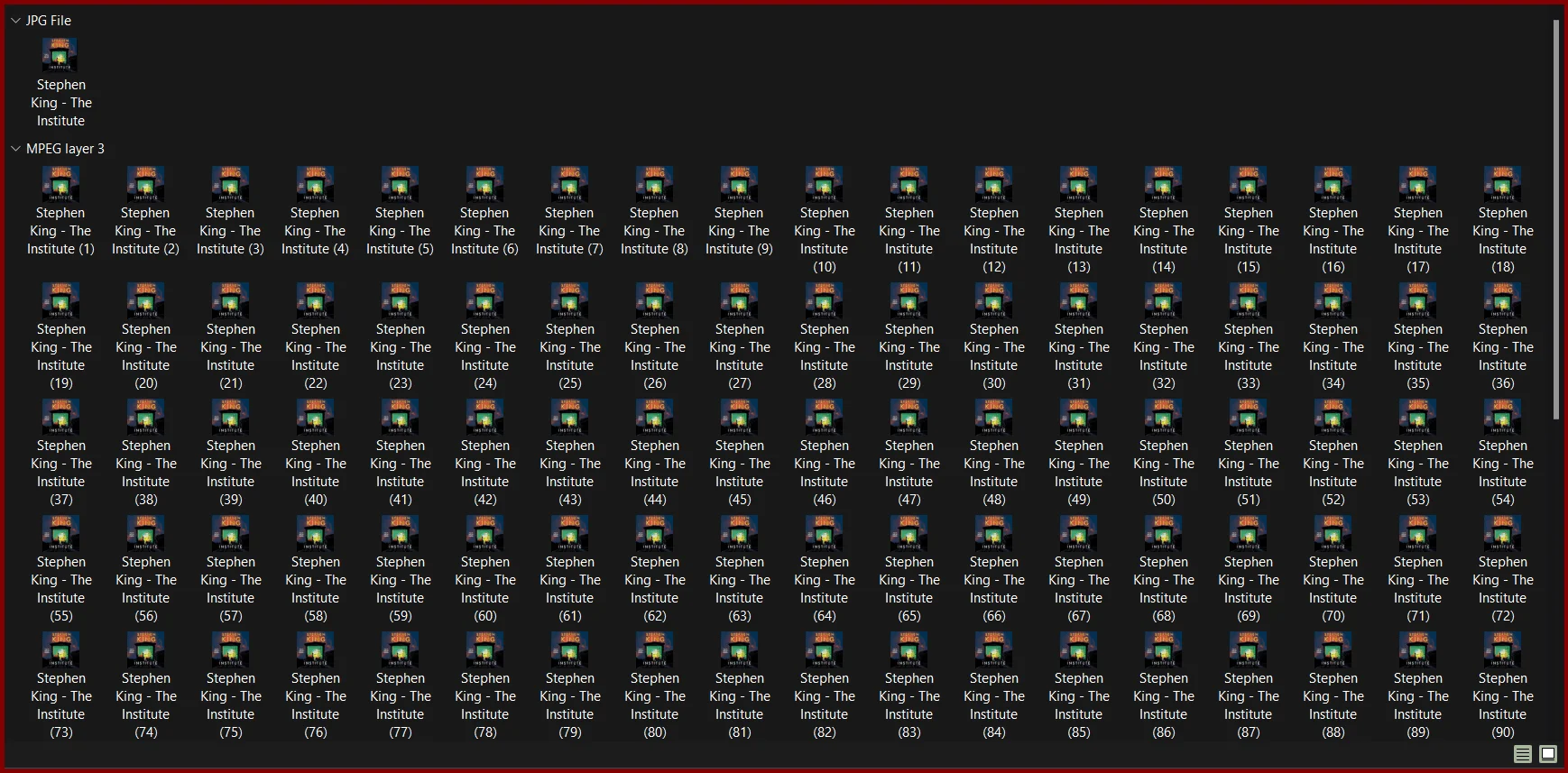Click file name Institute (78)
The height and width of the screenshot is (773, 1568).
tap(484, 705)
